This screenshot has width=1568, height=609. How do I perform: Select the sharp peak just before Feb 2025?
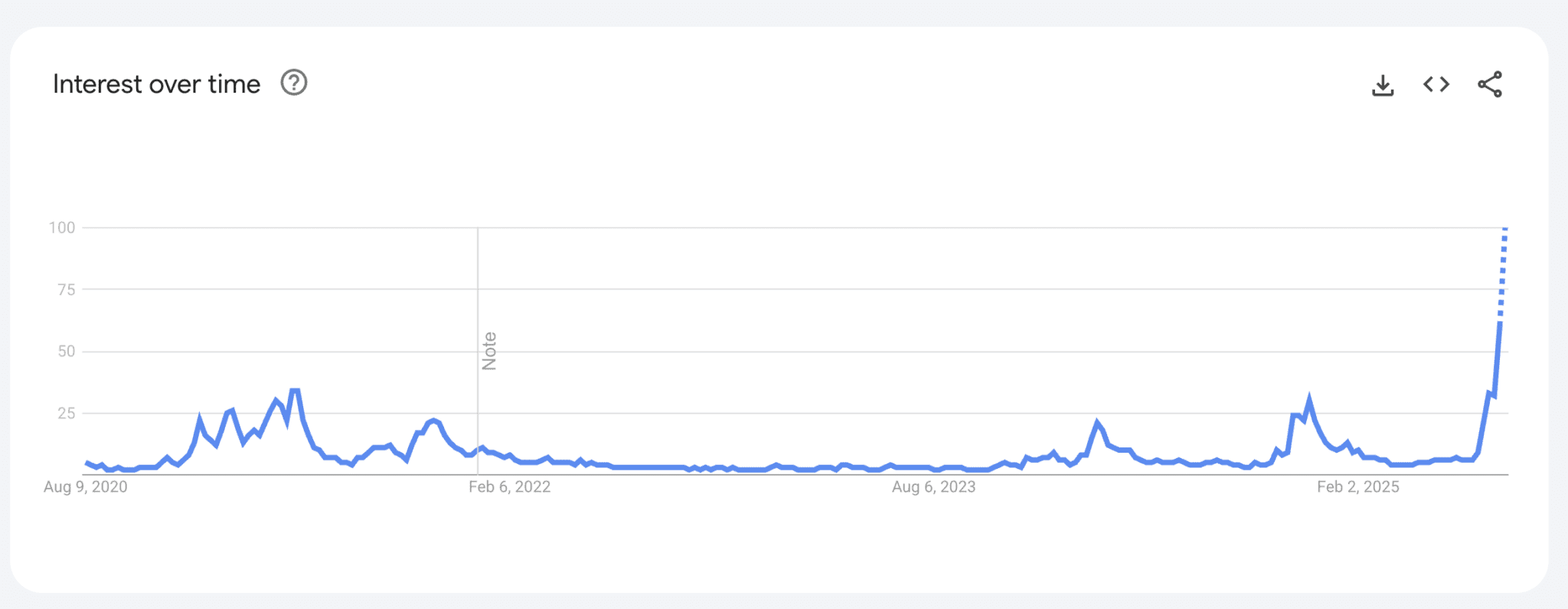(1309, 399)
